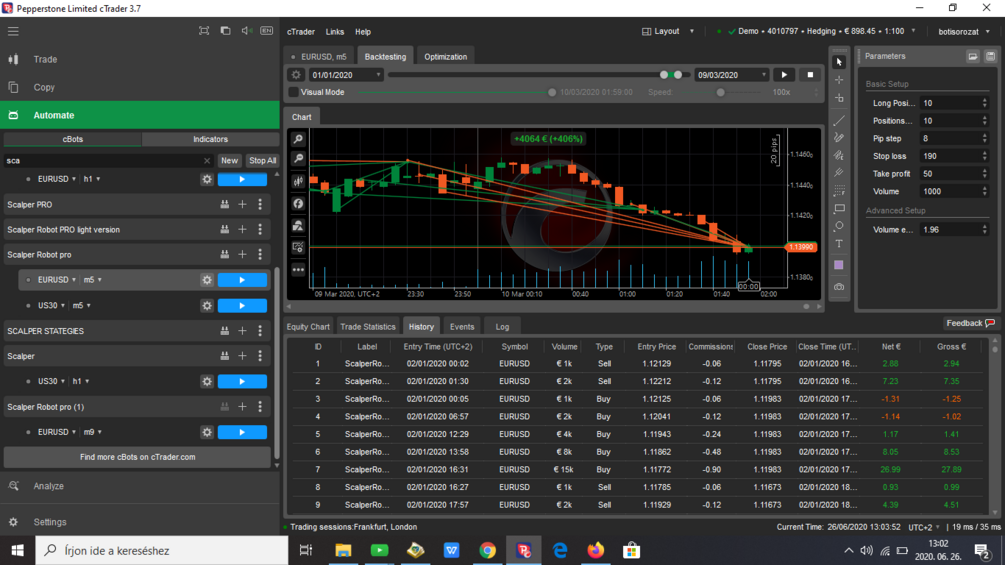Open Chrome from the taskbar
The image size is (1005, 565).
click(488, 550)
